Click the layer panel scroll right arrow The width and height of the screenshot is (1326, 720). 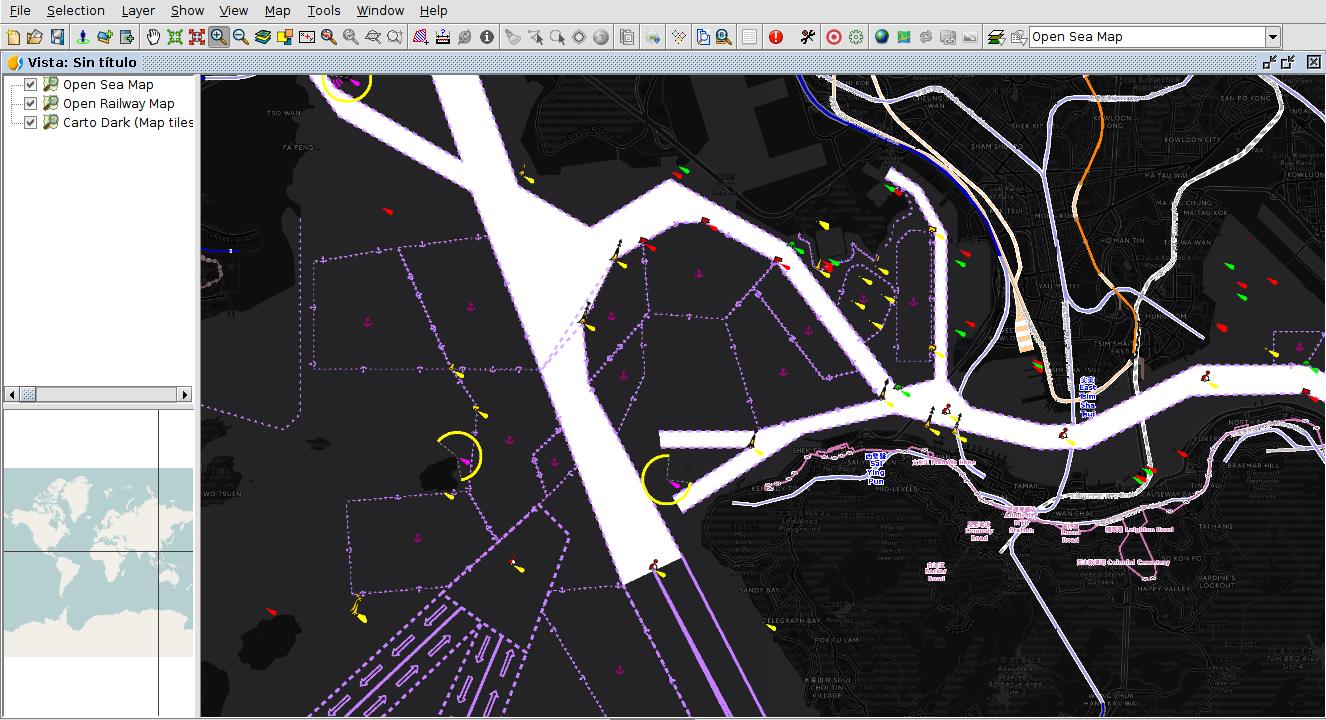185,395
